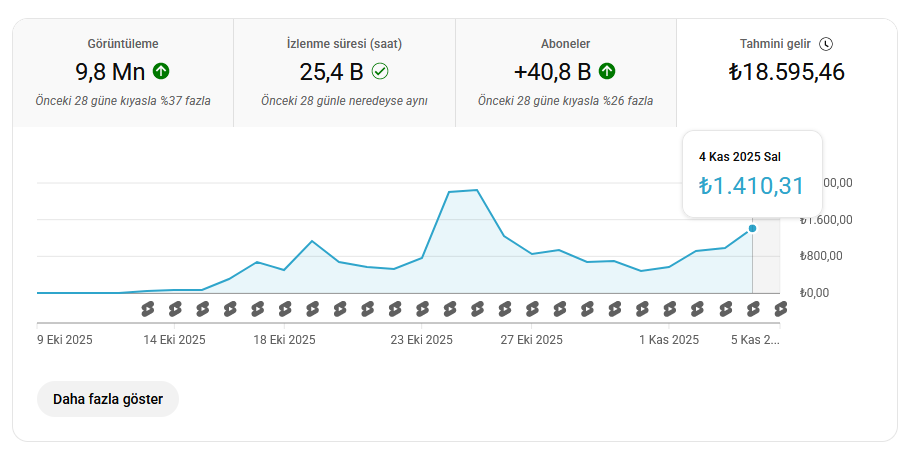Image resolution: width=910 pixels, height=461 pixels.
Task: Open the Shorts marker above 1 Kas 2025
Action: click(x=670, y=309)
